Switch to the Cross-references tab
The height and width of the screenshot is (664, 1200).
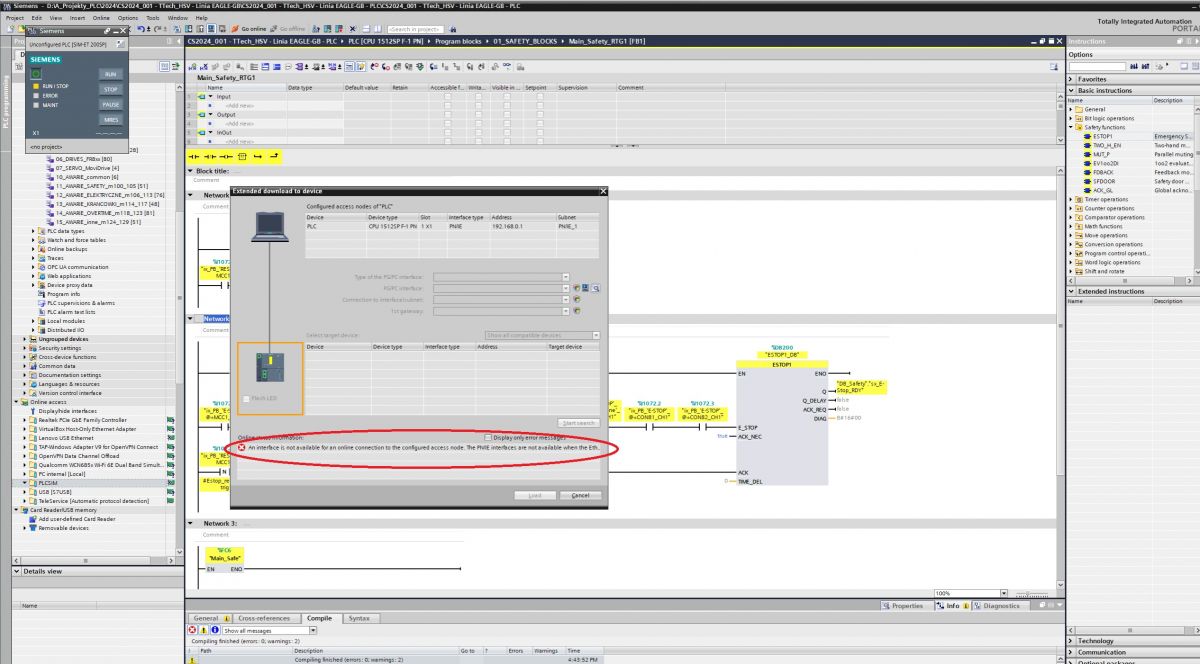tap(268, 618)
